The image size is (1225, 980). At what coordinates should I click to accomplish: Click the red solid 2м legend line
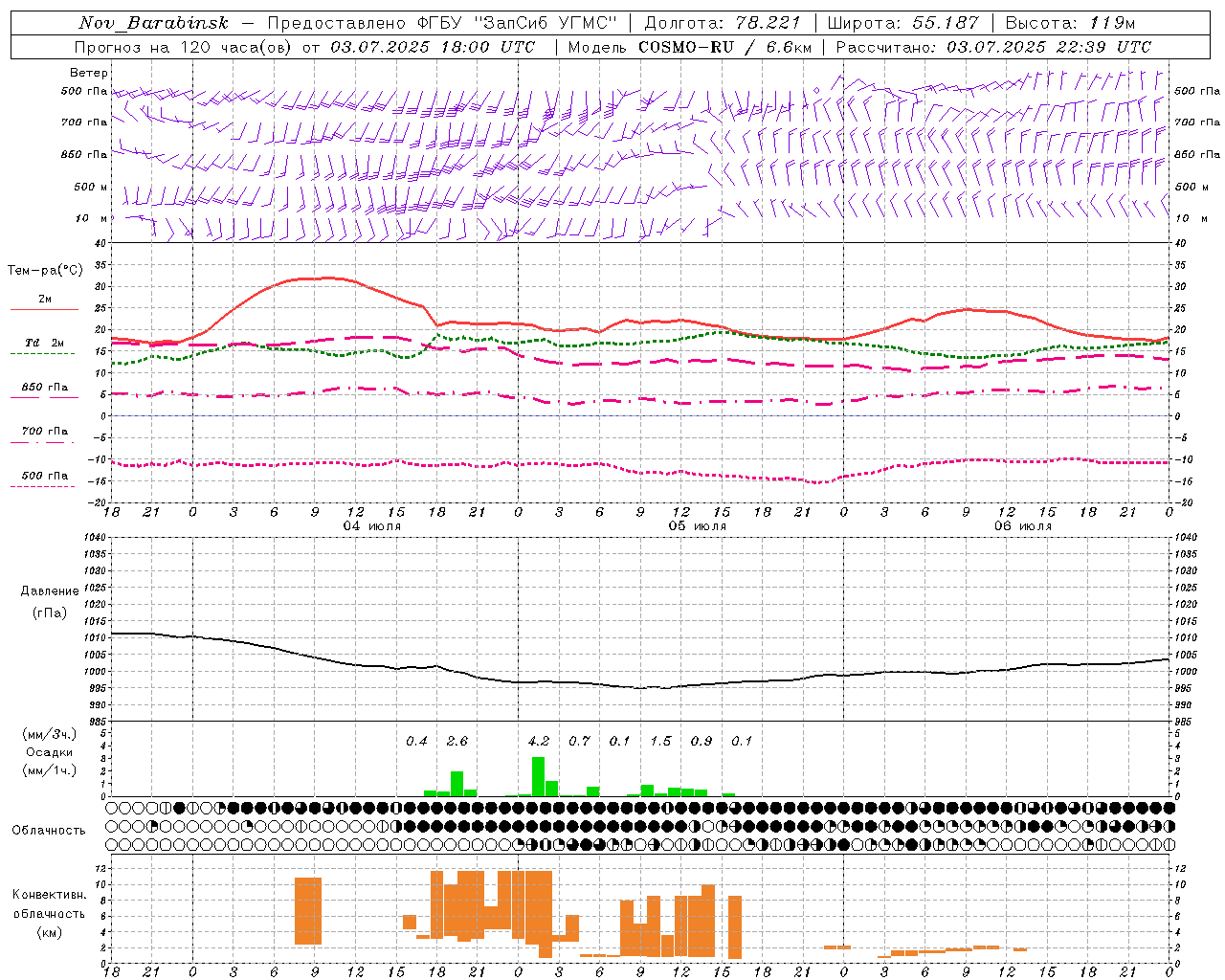tap(44, 309)
